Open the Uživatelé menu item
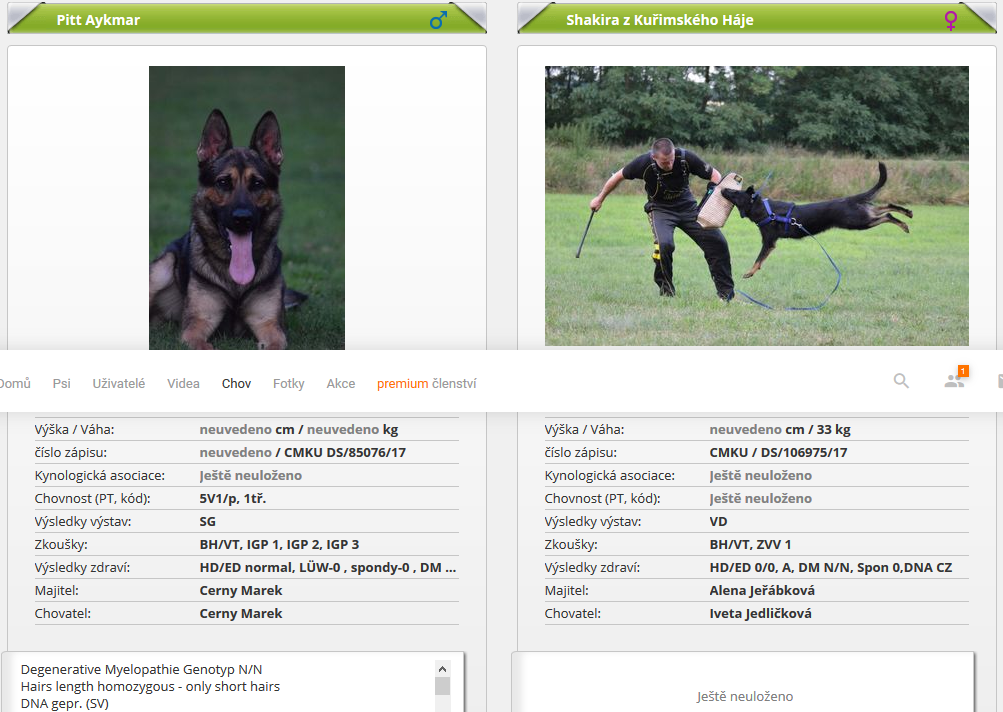The height and width of the screenshot is (712, 1003). click(x=118, y=383)
